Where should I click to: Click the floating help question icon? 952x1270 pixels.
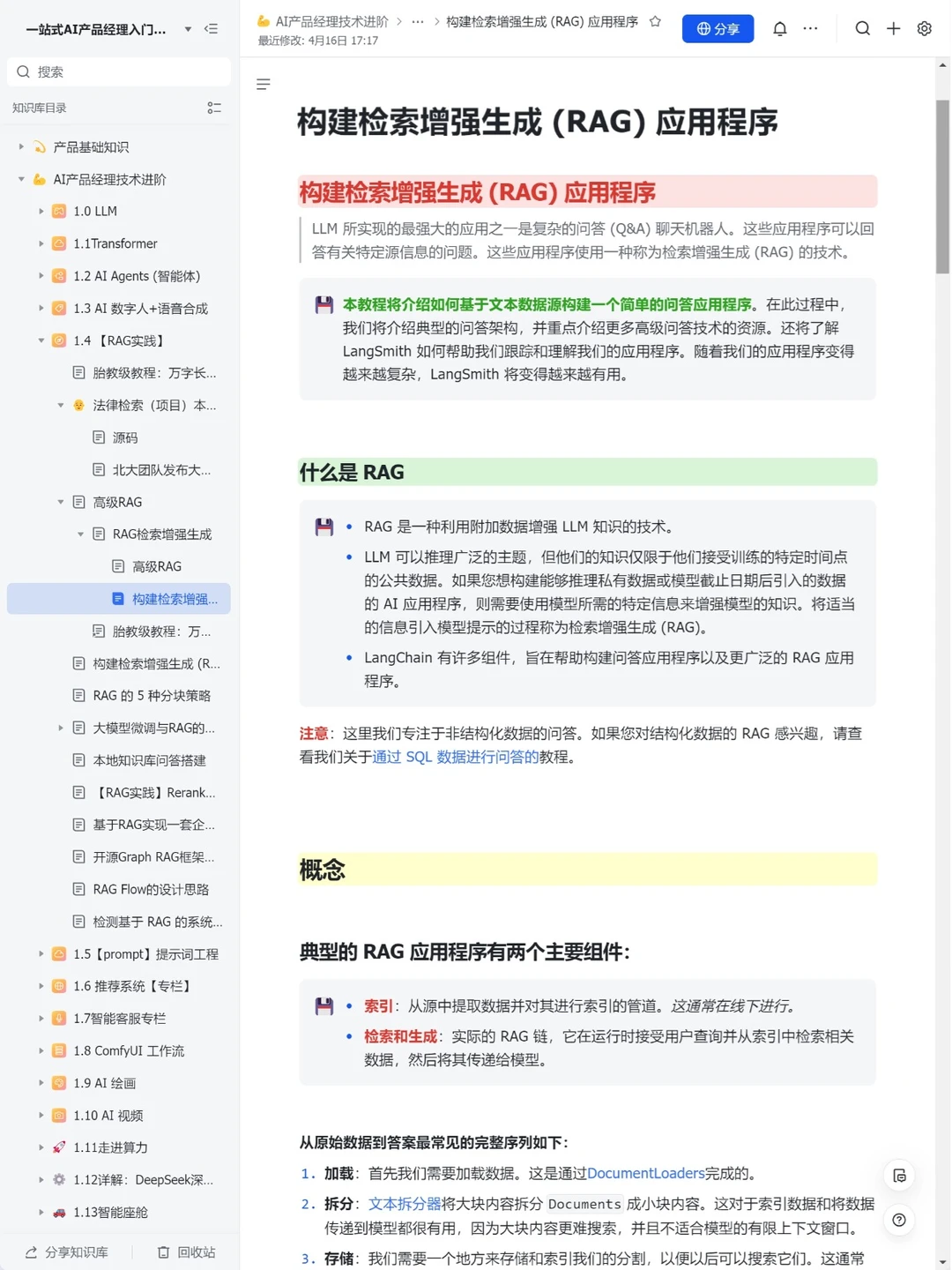click(900, 1221)
